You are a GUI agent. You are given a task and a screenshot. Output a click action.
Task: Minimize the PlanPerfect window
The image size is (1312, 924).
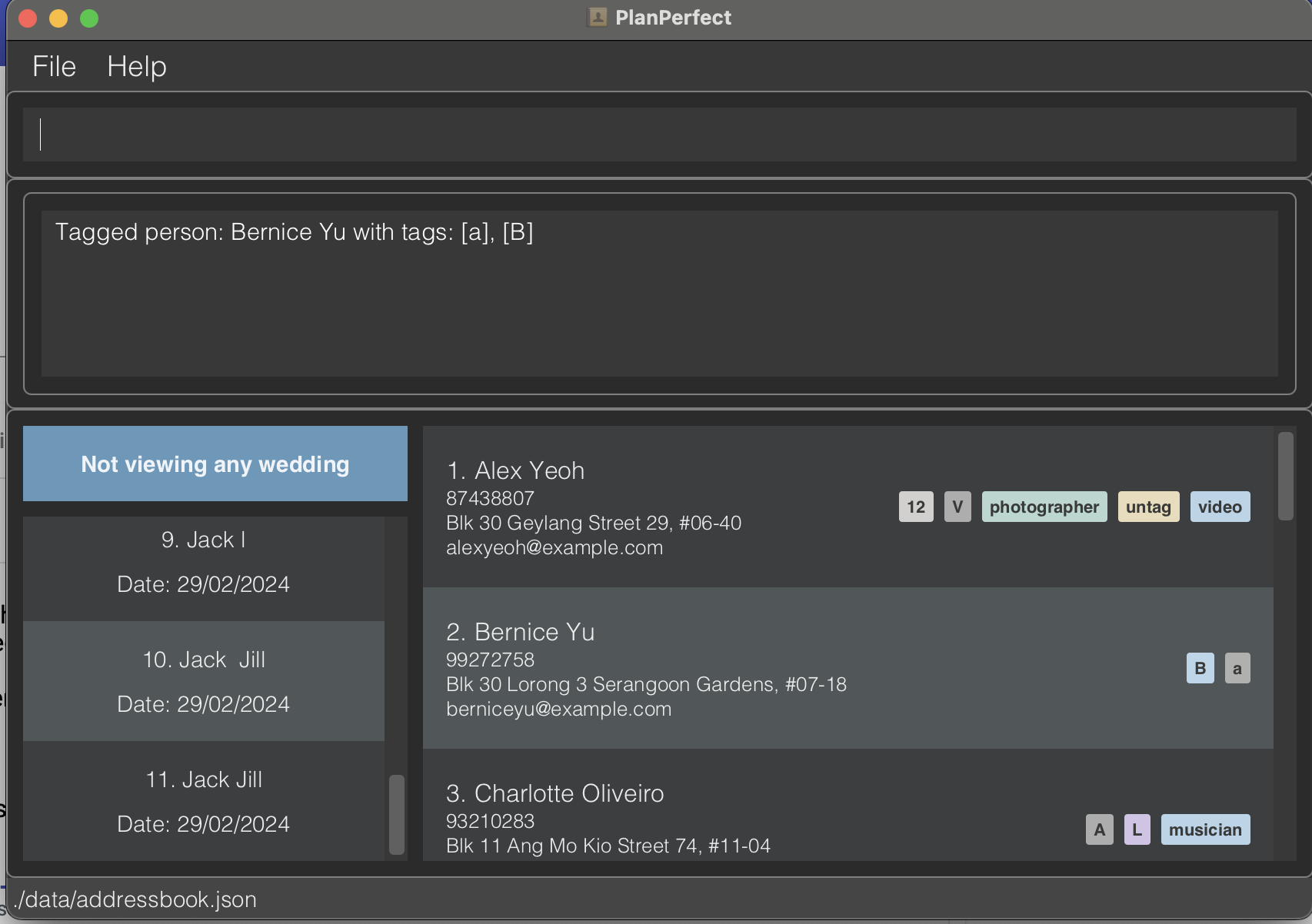click(x=58, y=18)
